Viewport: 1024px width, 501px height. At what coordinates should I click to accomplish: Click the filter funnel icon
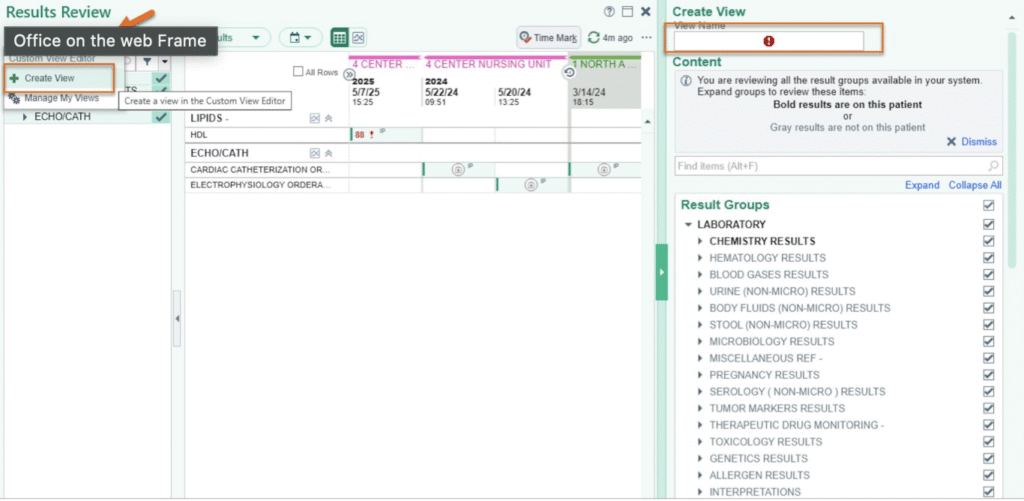(147, 62)
